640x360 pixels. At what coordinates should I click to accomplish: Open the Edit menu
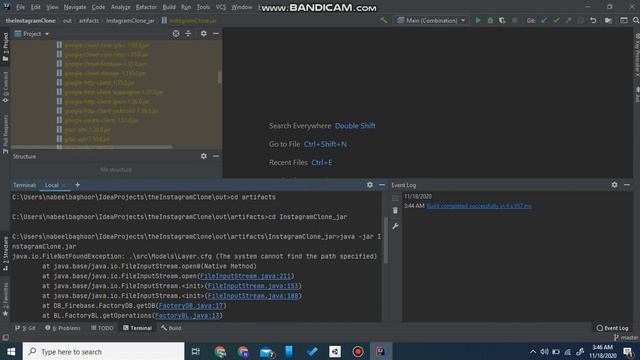click(x=36, y=7)
